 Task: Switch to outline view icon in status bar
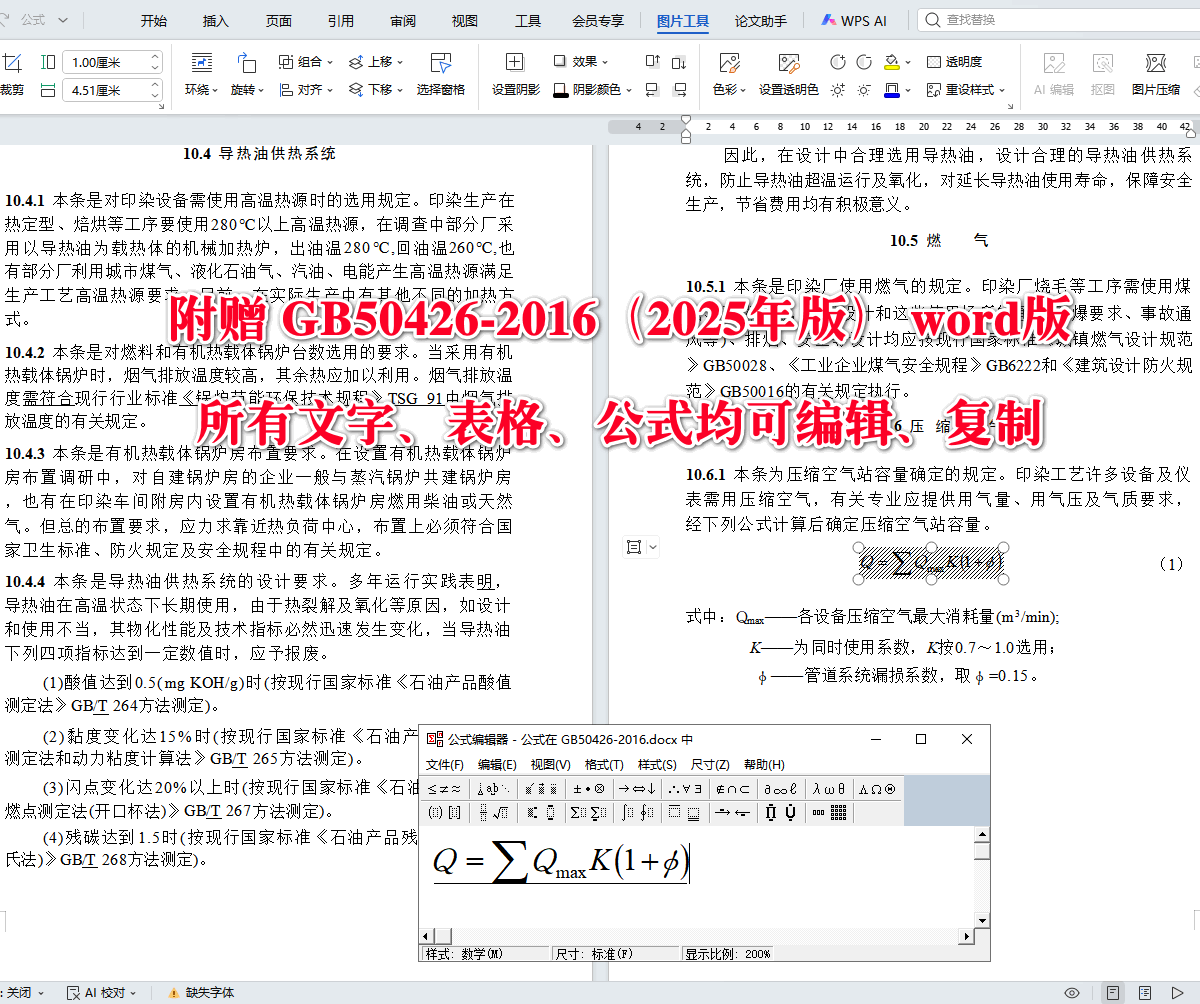1145,993
